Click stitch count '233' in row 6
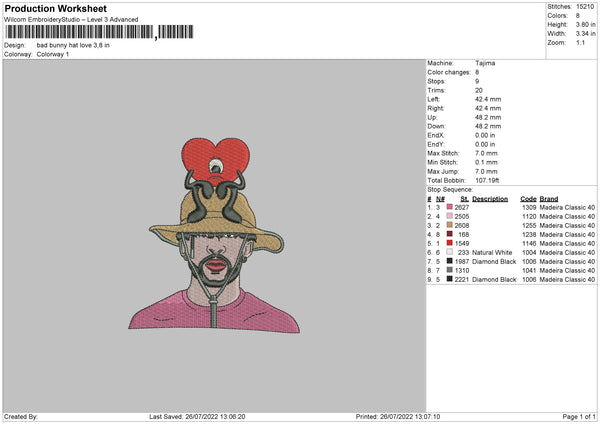600x424 pixels. pyautogui.click(x=463, y=253)
